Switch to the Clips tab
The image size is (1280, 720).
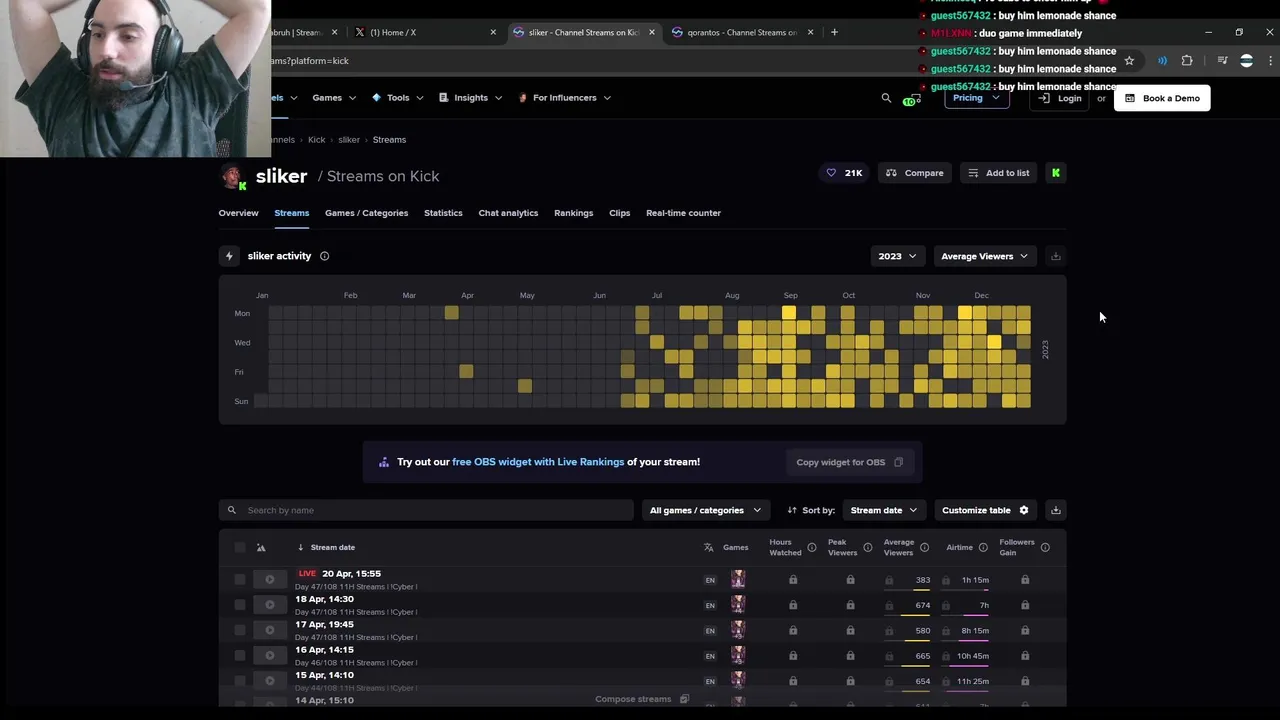(x=619, y=213)
